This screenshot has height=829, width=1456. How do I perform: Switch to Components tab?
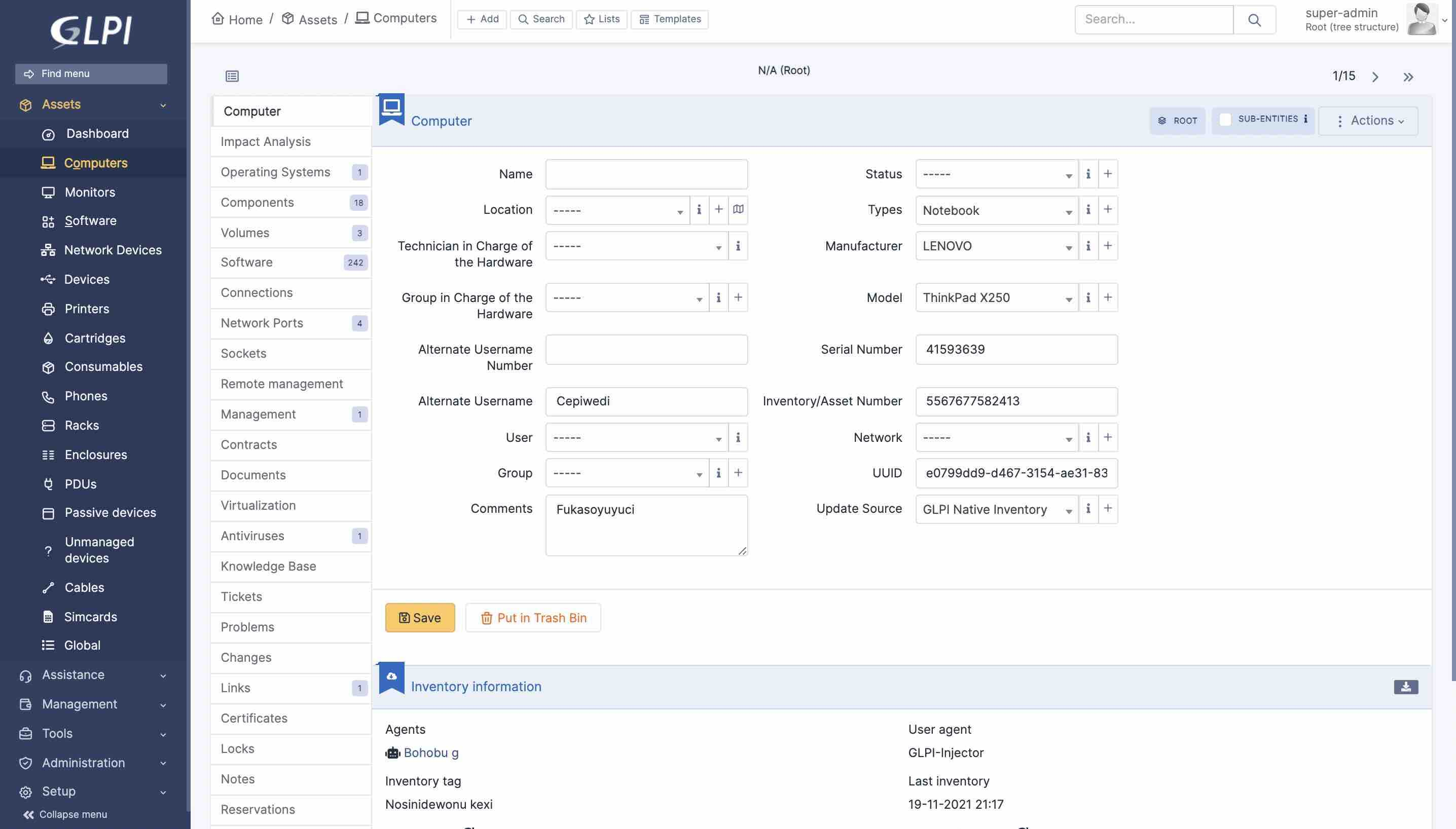click(291, 202)
